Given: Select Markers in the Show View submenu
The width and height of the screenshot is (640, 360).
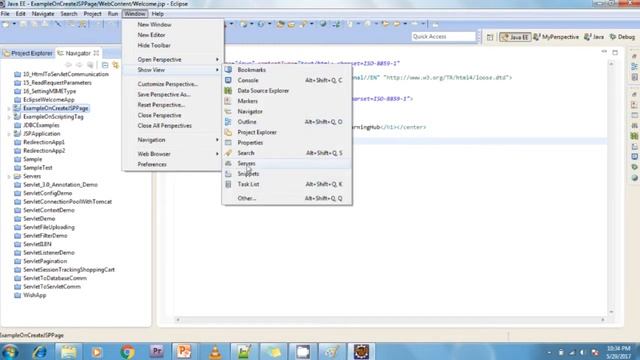Looking at the screenshot, I should pos(287,101).
